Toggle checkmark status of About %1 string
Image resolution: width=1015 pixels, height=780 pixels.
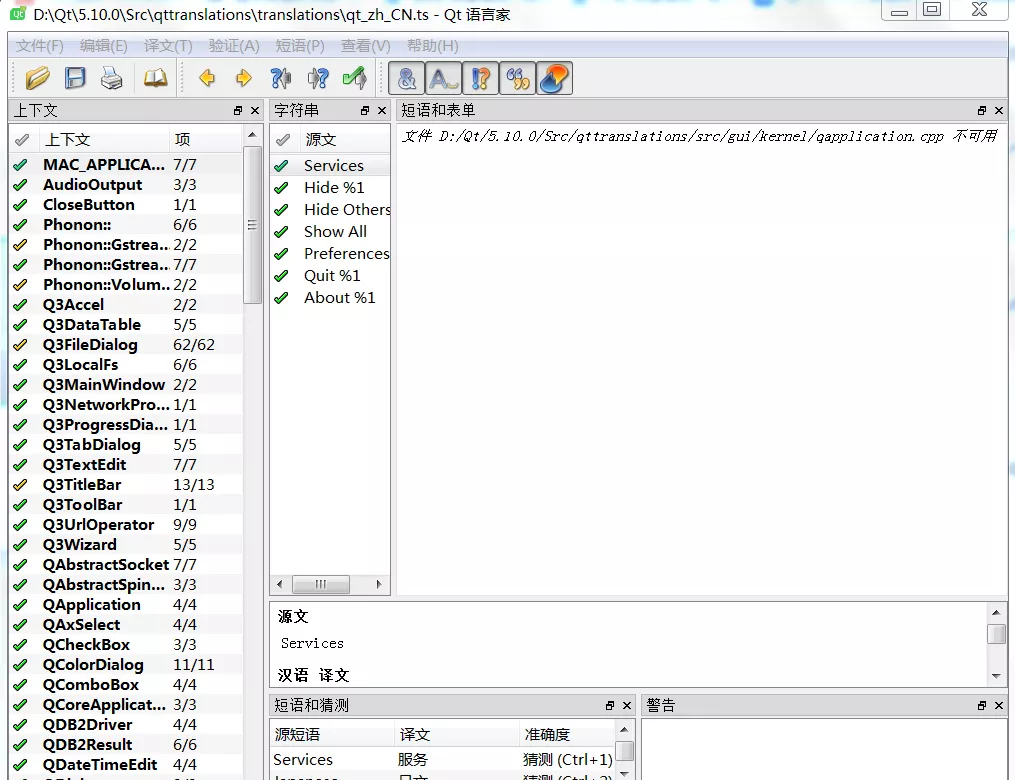click(x=281, y=298)
